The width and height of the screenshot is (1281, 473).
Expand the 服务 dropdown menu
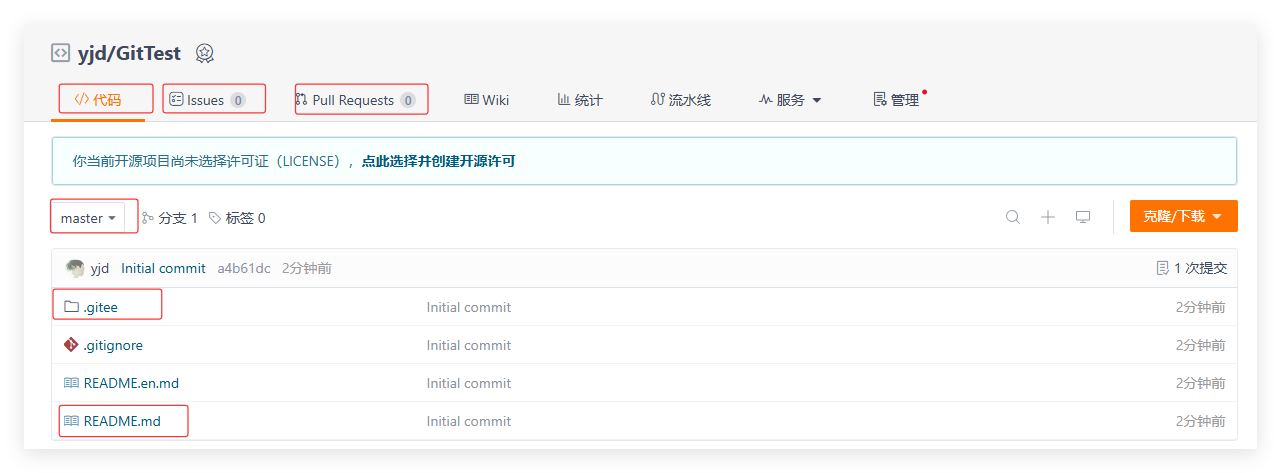click(790, 99)
